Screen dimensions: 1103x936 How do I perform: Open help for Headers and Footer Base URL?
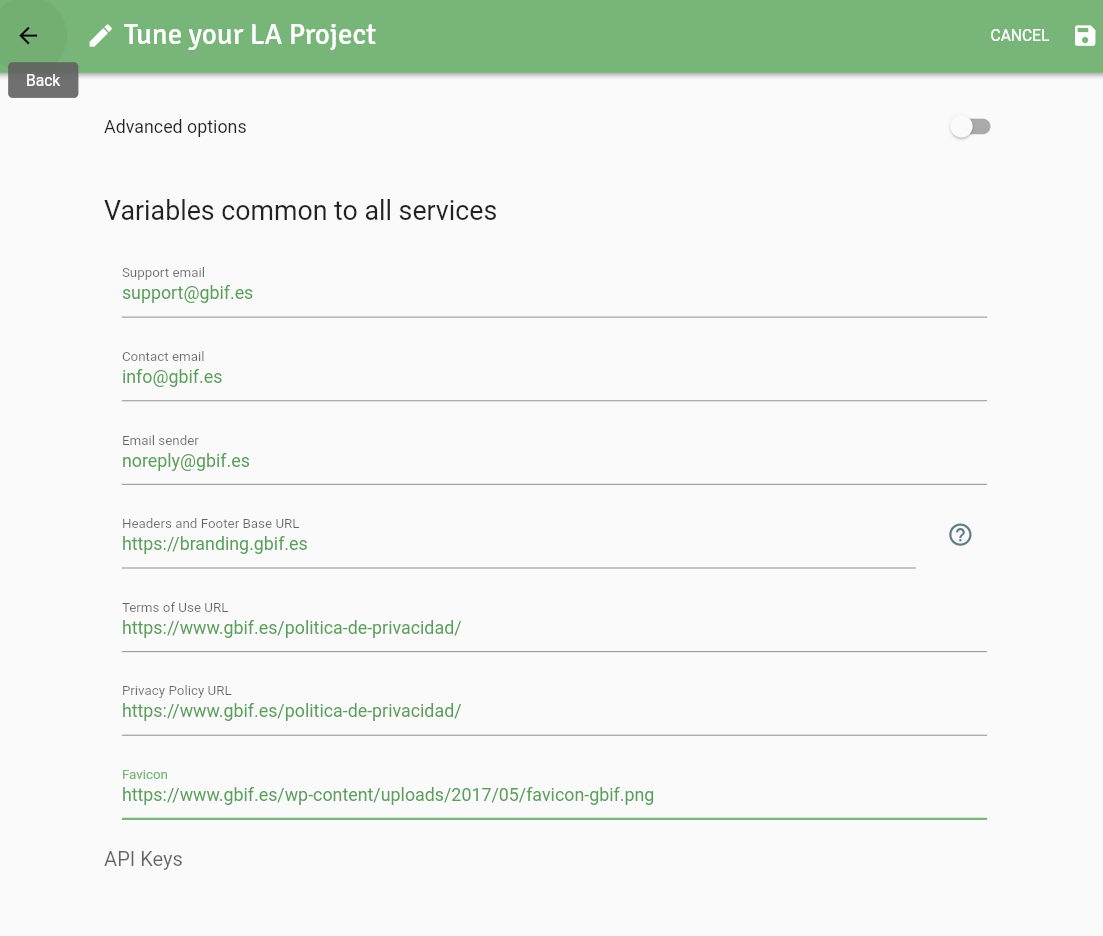pyautogui.click(x=960, y=535)
